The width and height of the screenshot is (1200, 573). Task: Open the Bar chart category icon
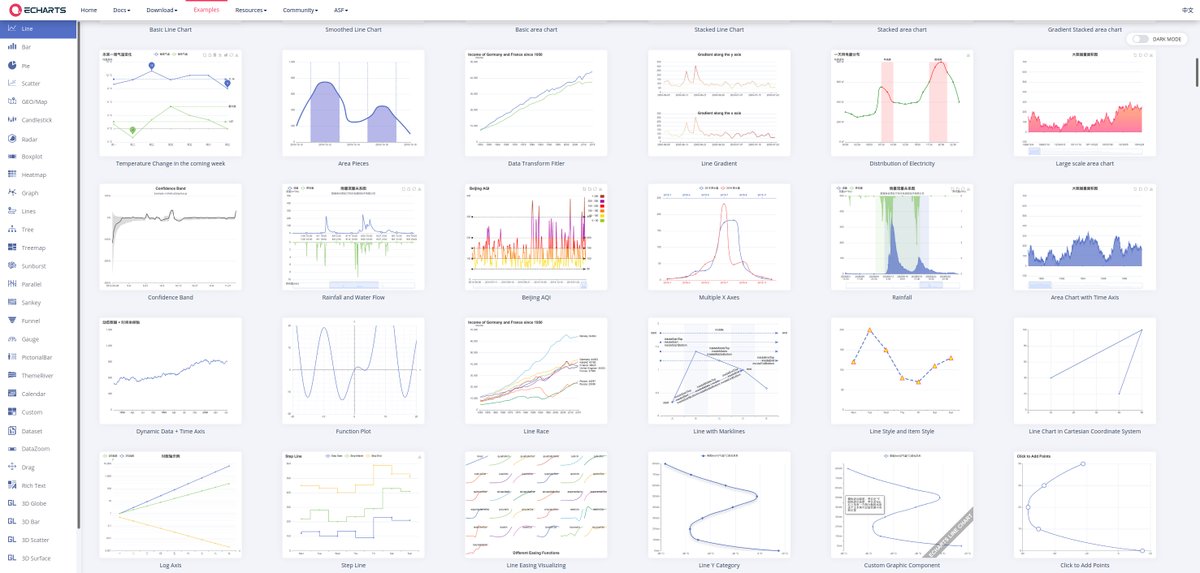click(10, 47)
